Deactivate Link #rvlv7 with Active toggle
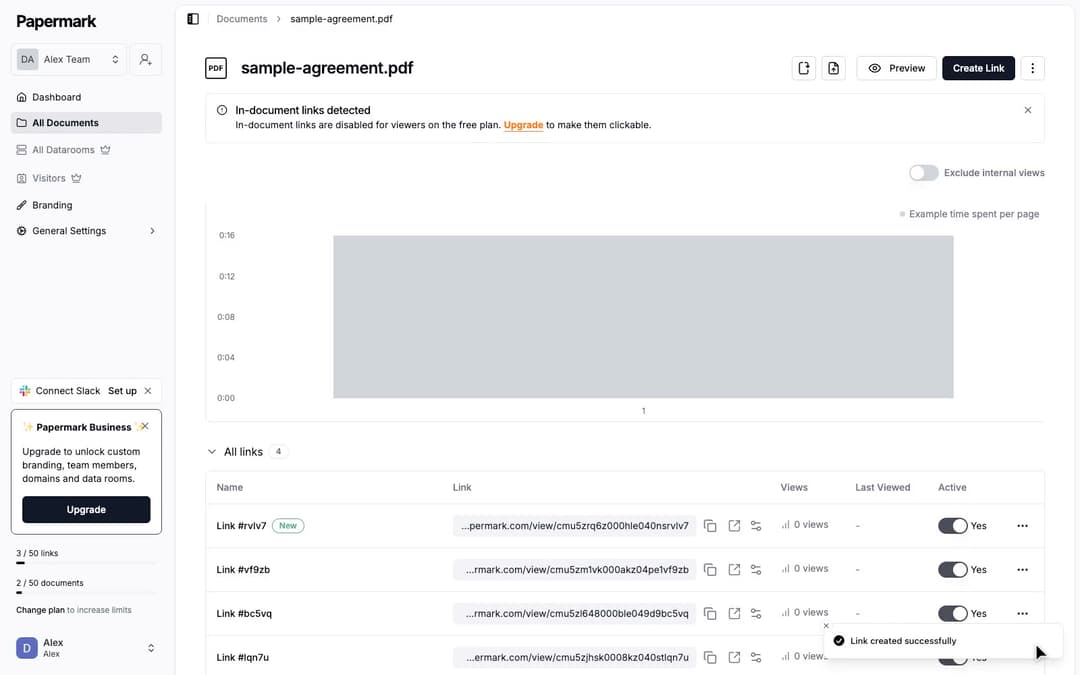 coord(953,526)
